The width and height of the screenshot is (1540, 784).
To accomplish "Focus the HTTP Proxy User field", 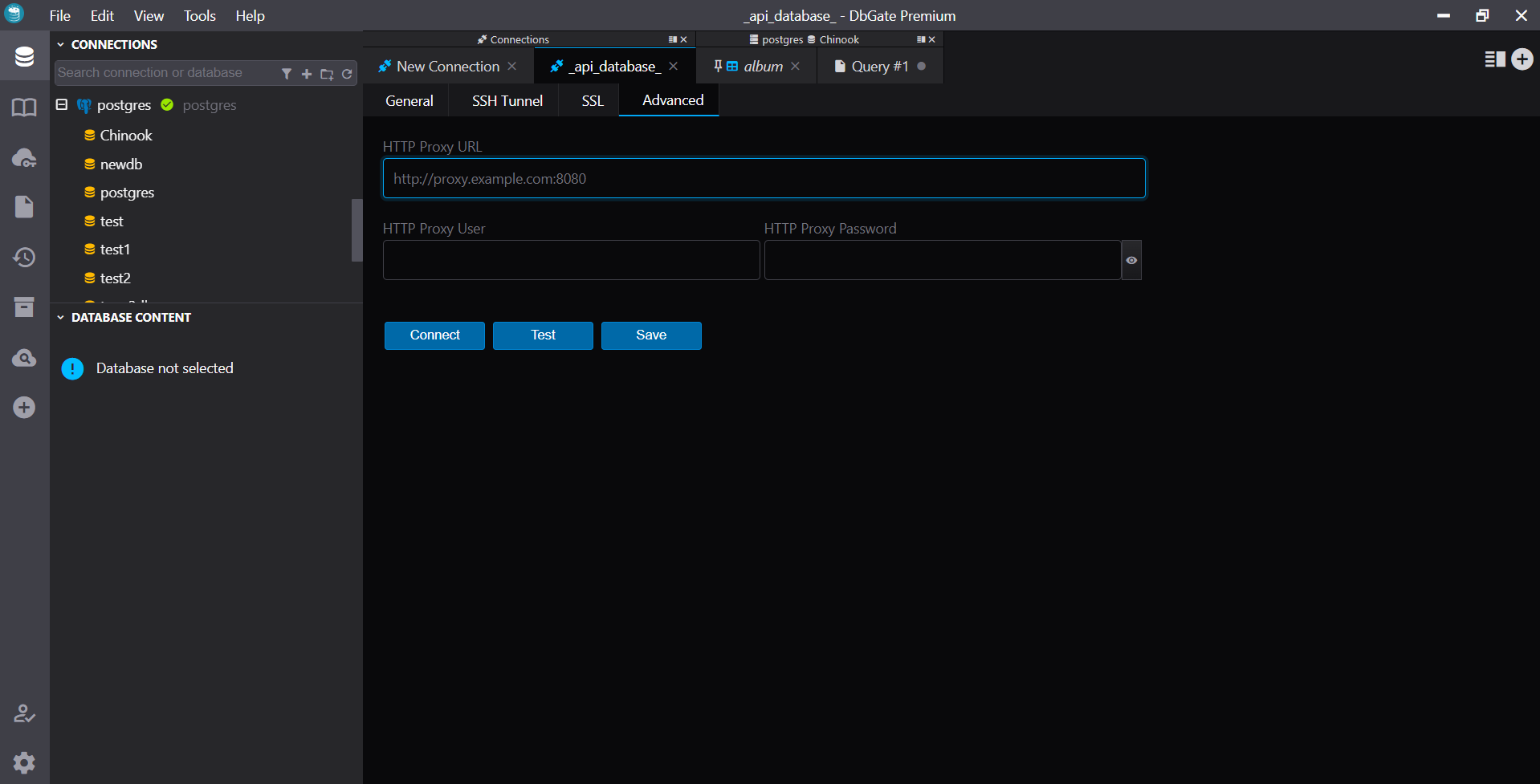I will click(571, 260).
